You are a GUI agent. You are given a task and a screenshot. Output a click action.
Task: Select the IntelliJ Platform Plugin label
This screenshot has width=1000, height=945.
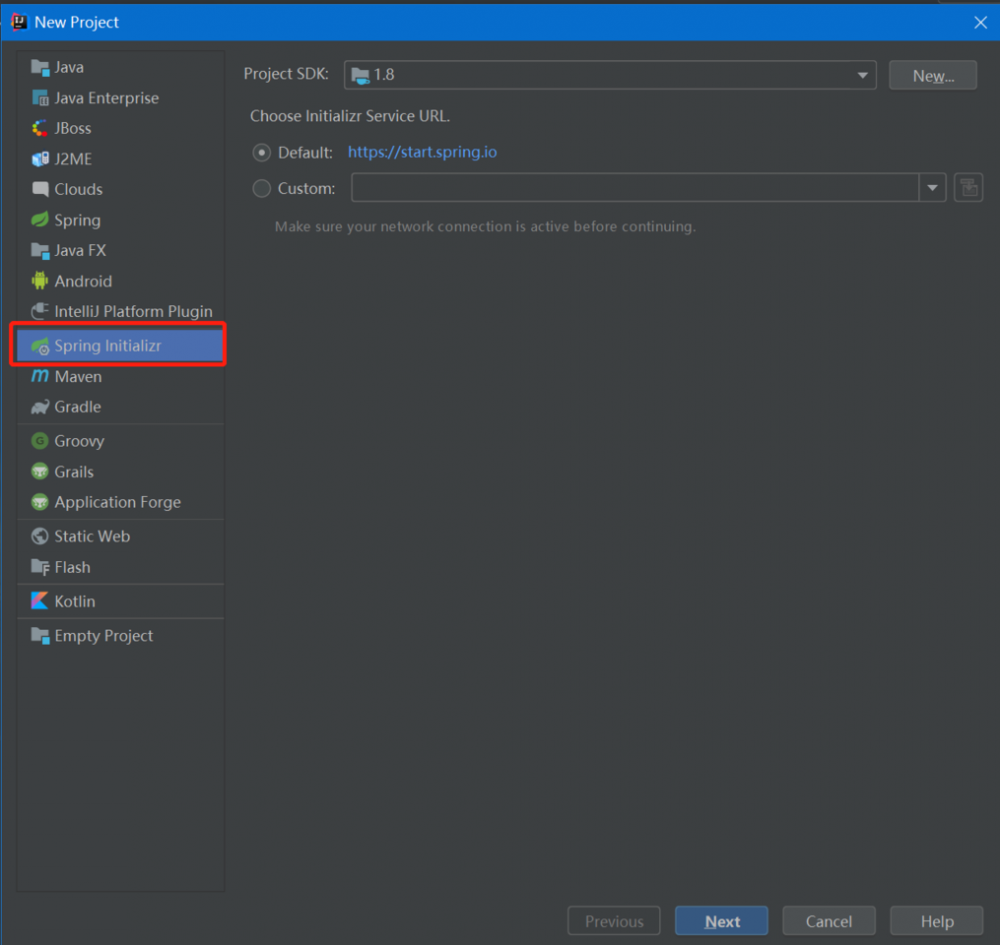point(133,312)
